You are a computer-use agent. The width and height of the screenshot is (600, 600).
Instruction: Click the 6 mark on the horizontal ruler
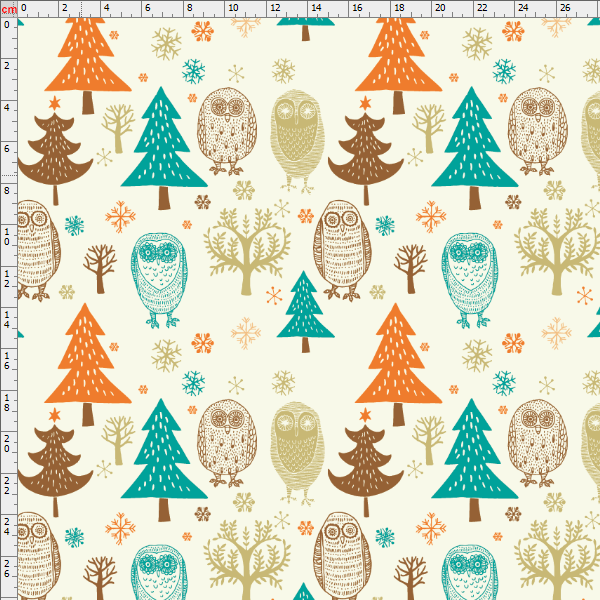tap(148, 7)
